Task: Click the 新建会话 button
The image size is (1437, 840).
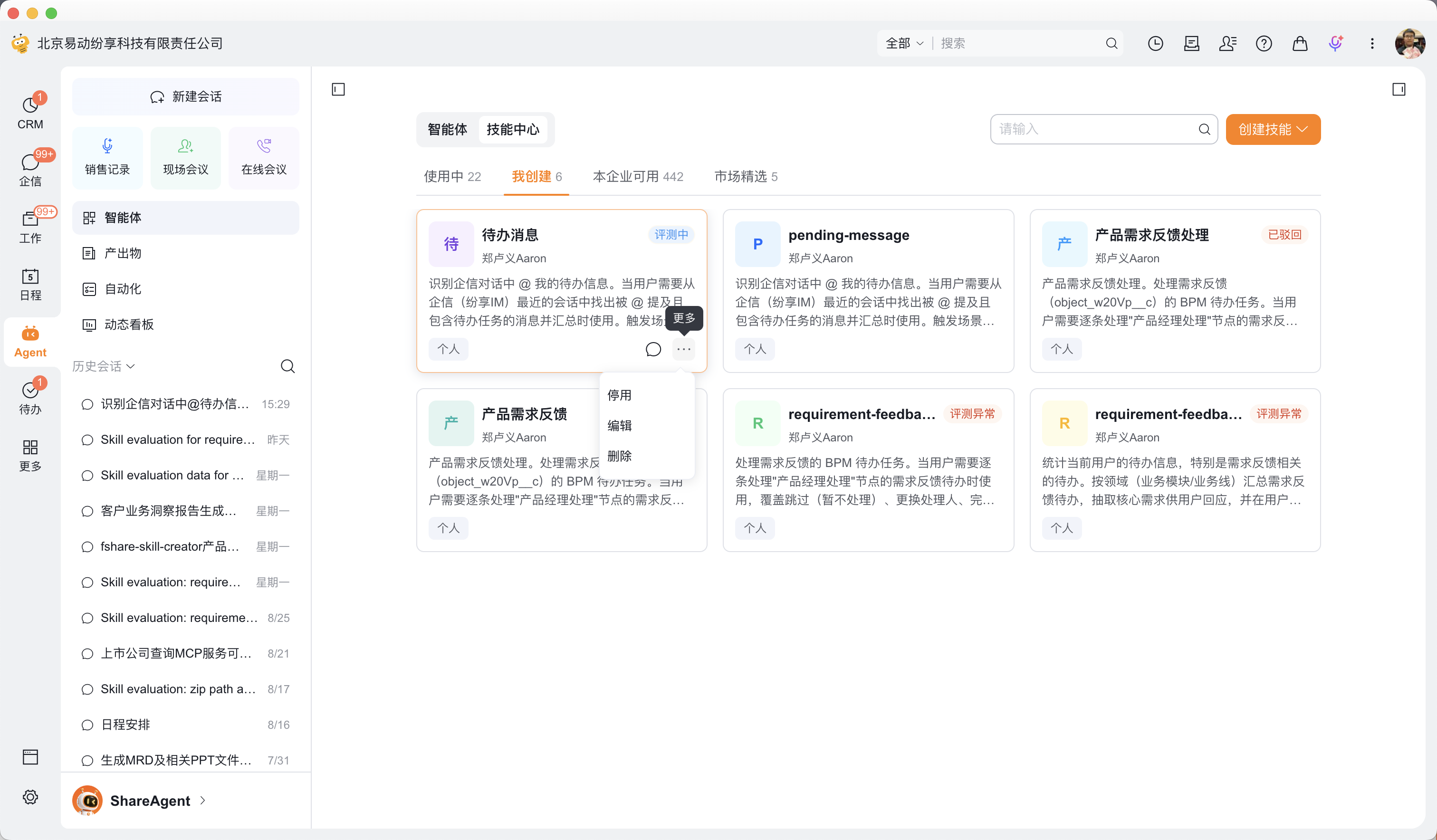Action: tap(185, 96)
